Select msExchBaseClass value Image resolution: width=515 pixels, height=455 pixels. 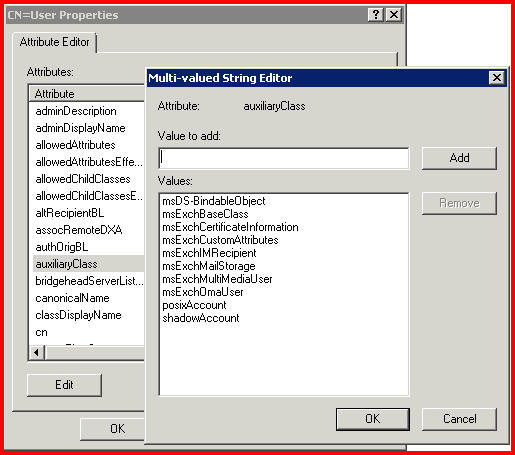pos(205,214)
